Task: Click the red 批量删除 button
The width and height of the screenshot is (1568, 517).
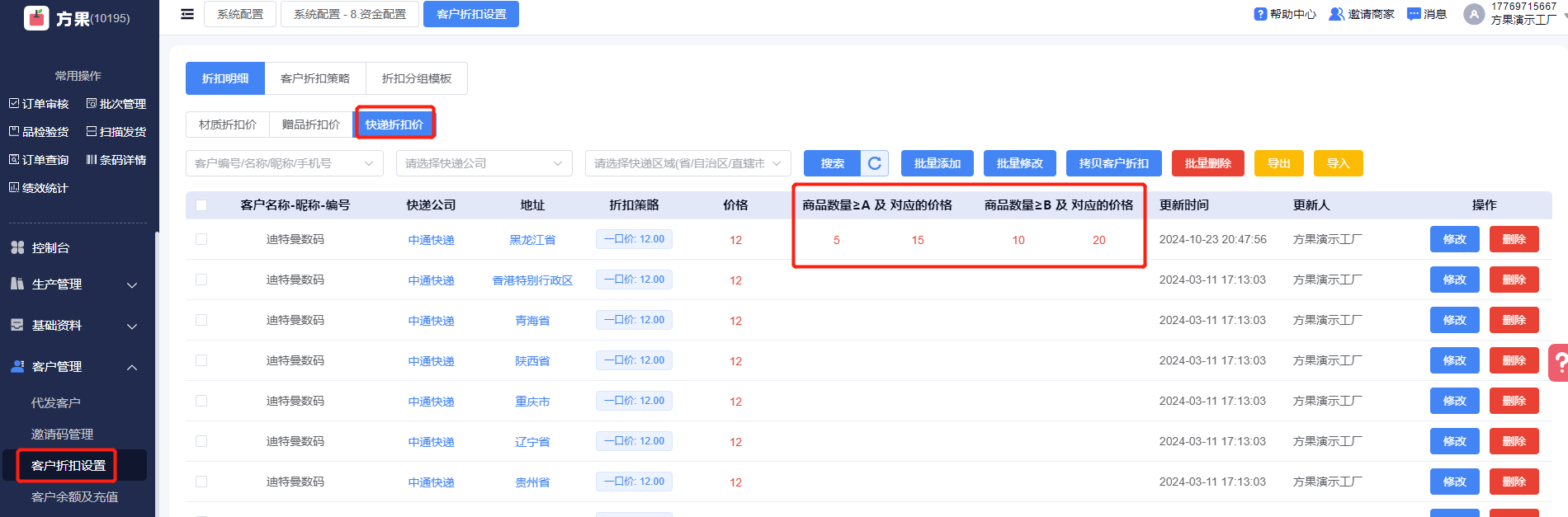Action: point(1207,163)
